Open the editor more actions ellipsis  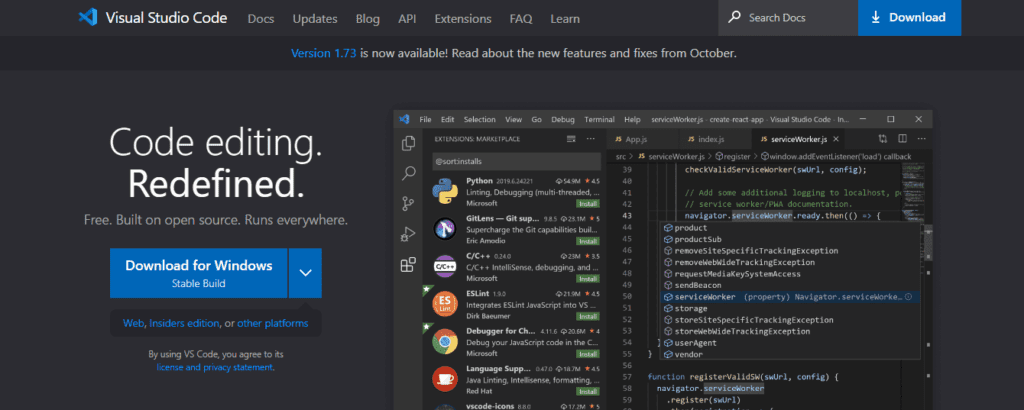pos(920,138)
